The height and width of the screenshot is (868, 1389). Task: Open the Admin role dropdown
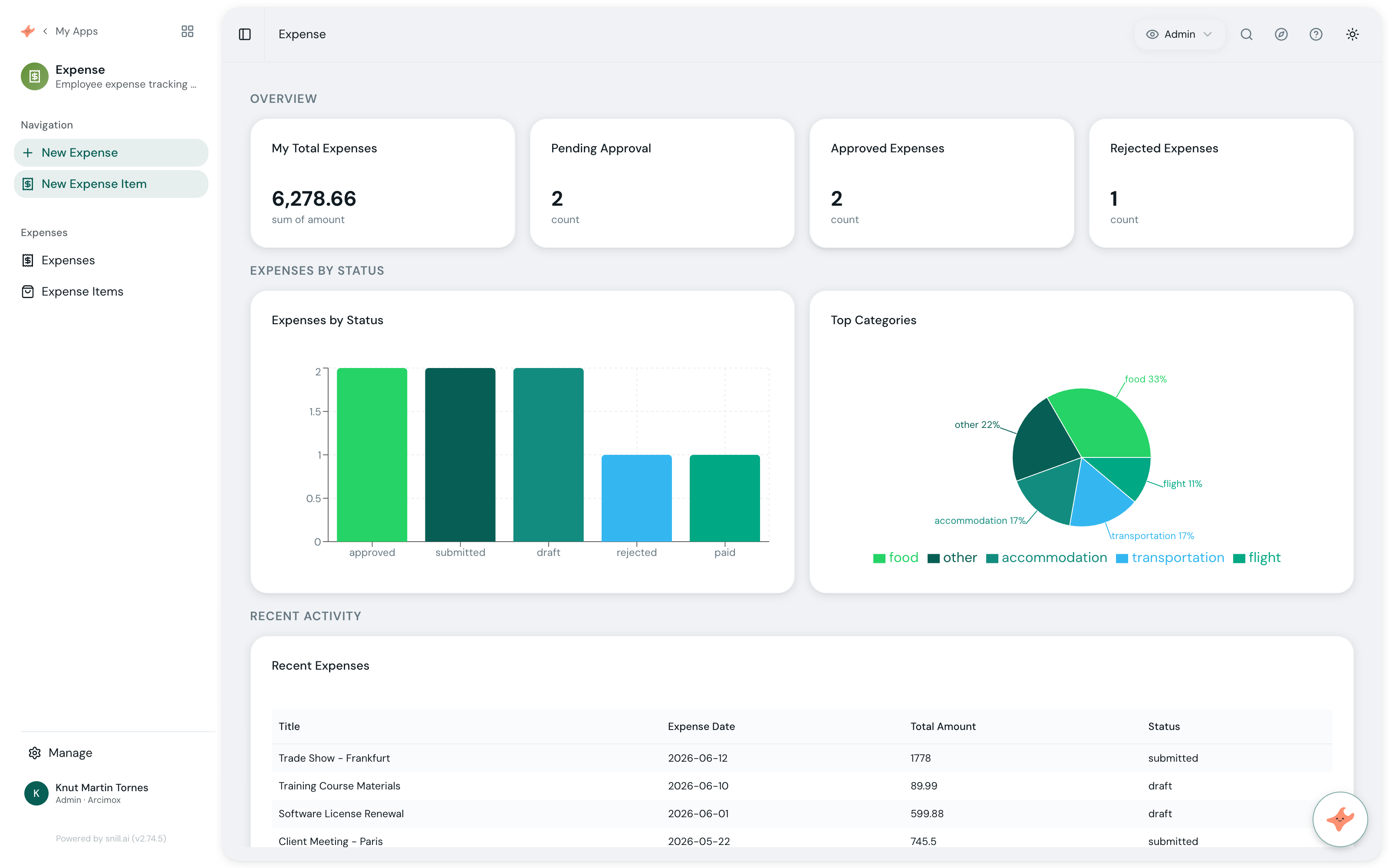(x=1179, y=34)
